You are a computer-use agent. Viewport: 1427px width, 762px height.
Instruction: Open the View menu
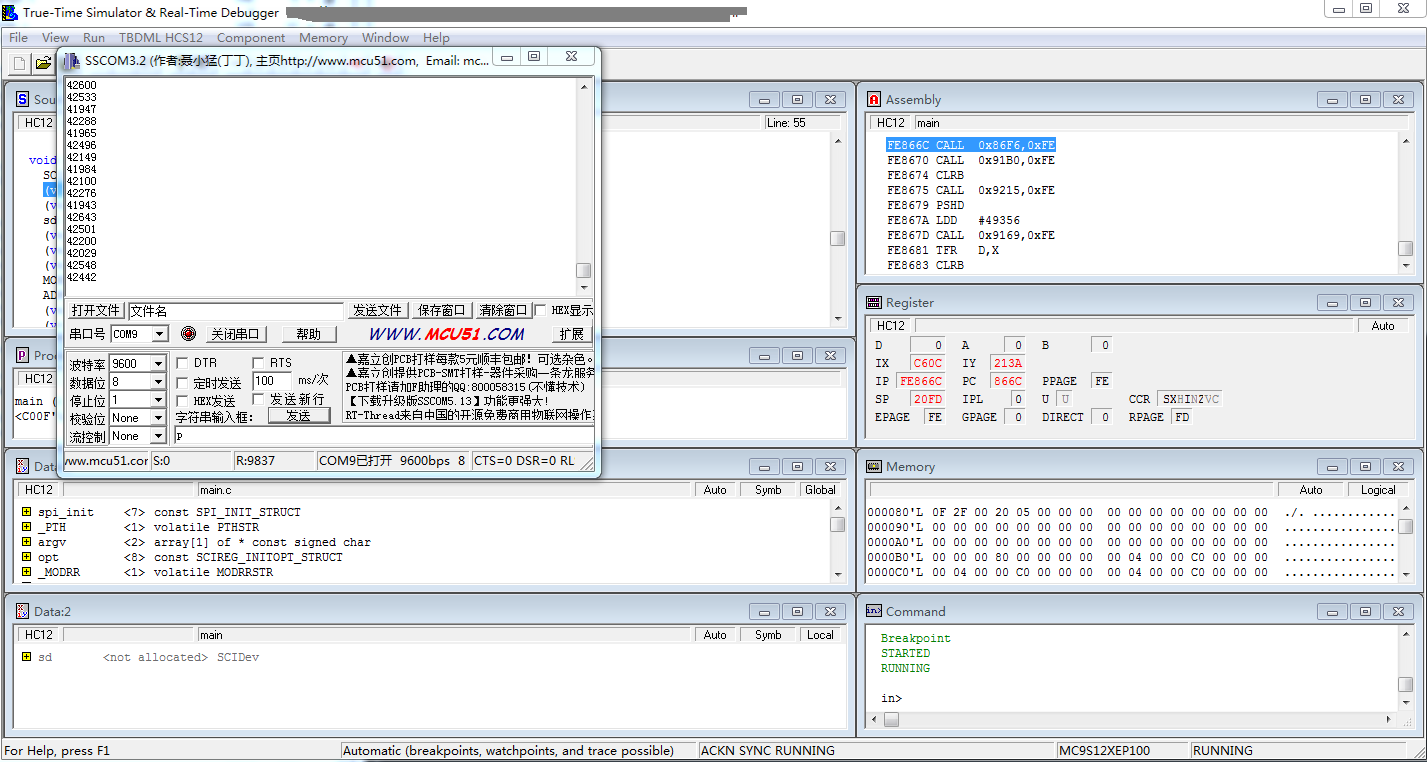55,38
